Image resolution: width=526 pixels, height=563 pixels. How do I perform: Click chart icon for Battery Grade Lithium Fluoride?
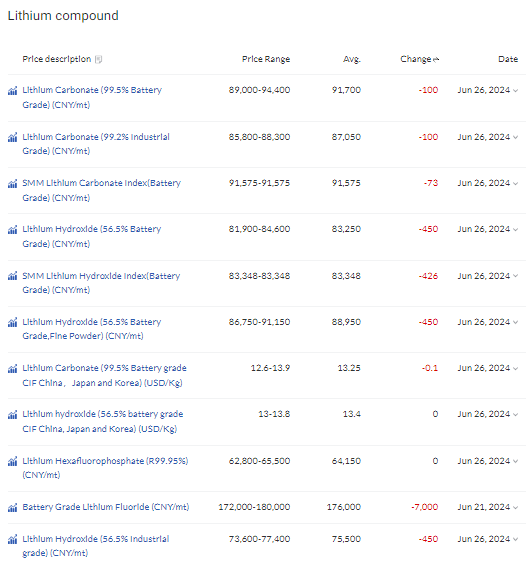13,508
